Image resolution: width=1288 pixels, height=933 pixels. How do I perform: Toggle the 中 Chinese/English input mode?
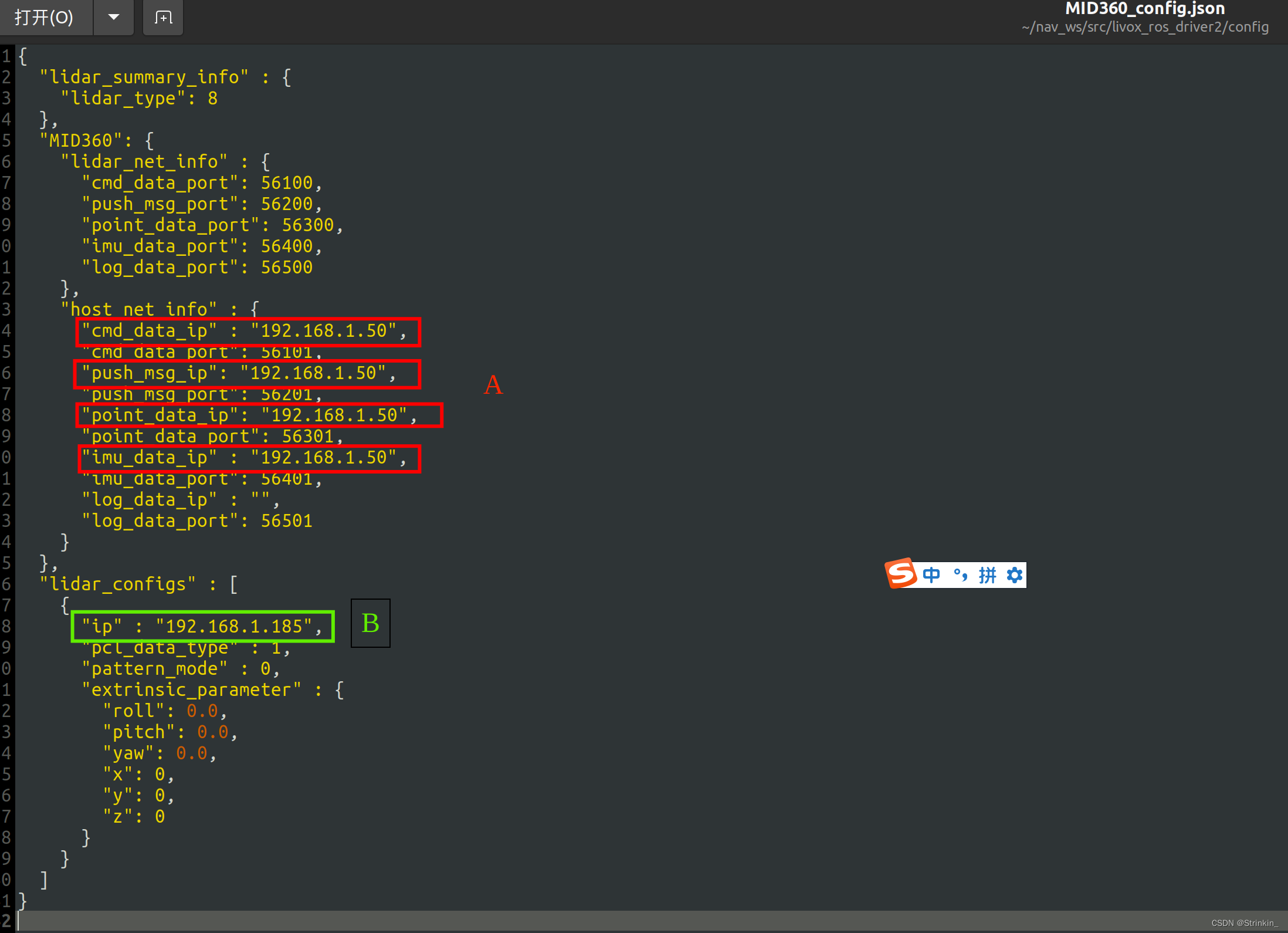tap(931, 574)
